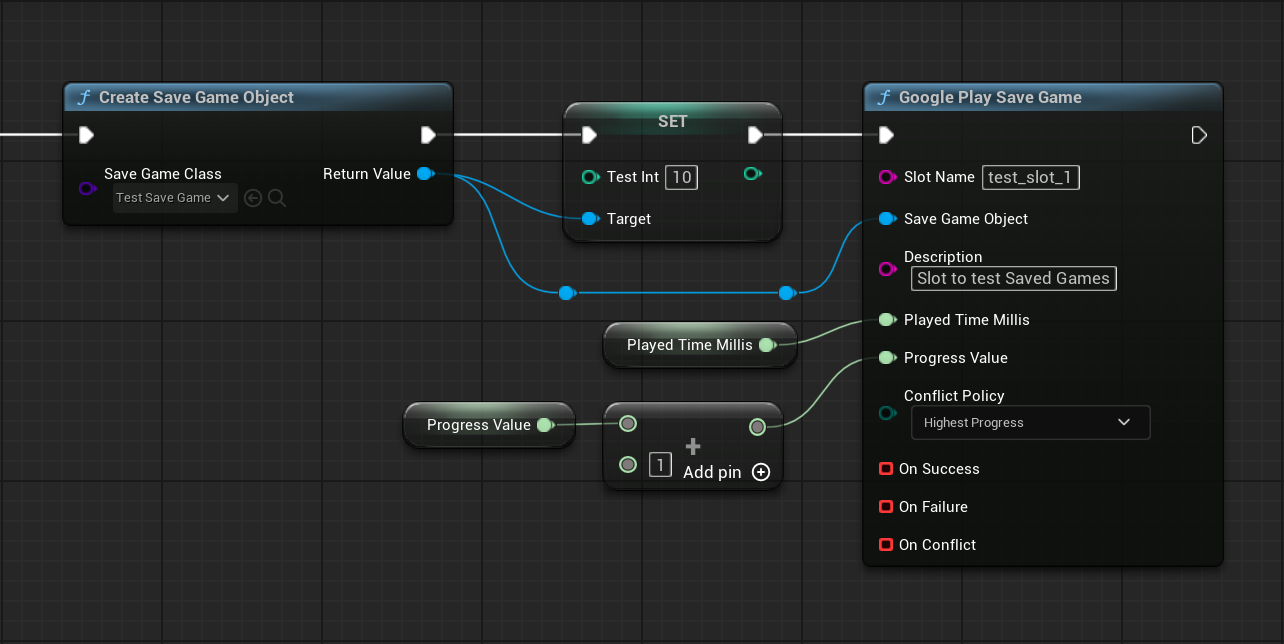Click the On Success delegate pin
Viewport: 1284px width, 644px height.
(885, 469)
